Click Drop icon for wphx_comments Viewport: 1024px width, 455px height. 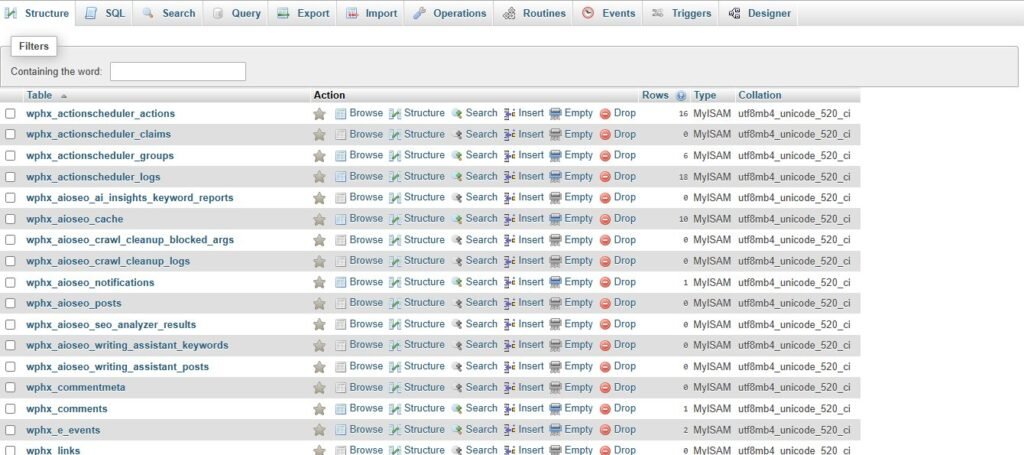pyautogui.click(x=605, y=409)
